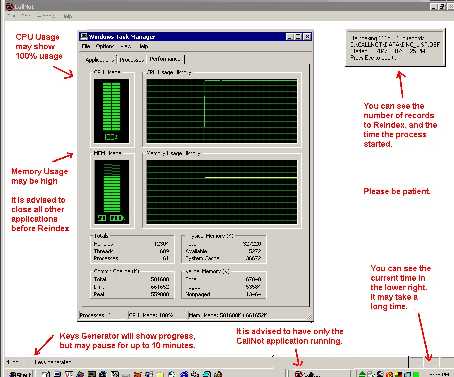Open the Task Manager File menu
The width and height of the screenshot is (454, 377).
point(86,46)
